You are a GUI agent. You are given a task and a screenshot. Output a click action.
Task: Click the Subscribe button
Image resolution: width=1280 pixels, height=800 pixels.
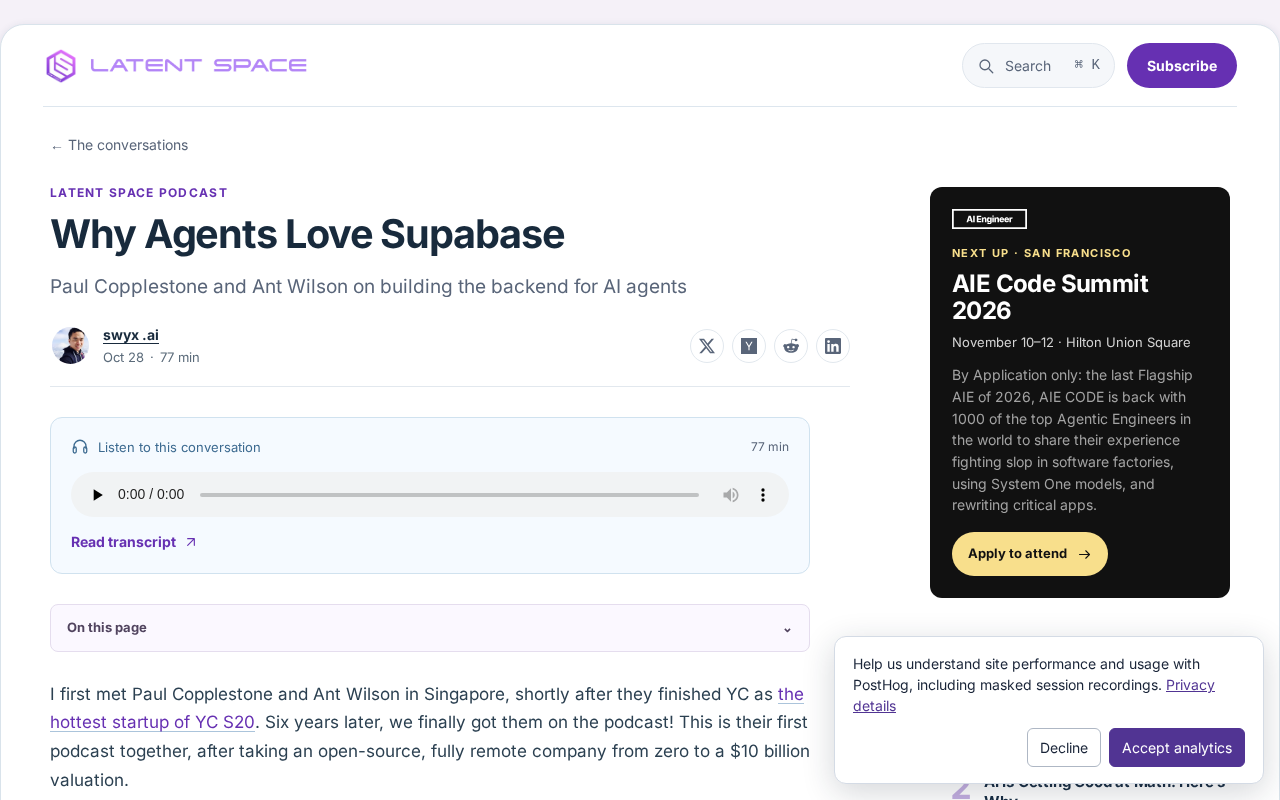(1182, 66)
